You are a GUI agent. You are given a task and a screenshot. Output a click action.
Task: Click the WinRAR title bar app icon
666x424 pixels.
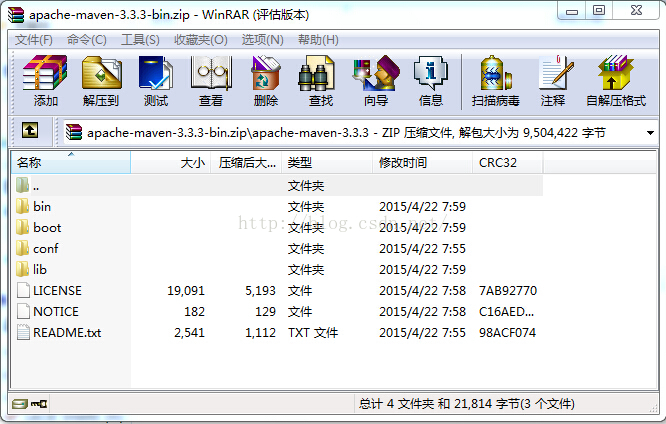coord(16,14)
